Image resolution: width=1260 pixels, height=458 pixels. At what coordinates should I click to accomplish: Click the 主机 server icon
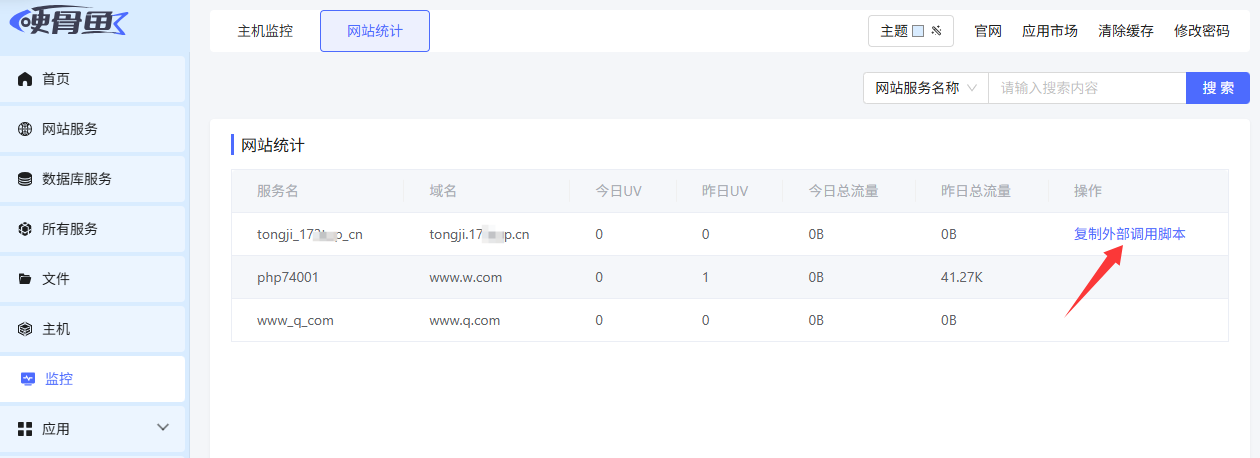tap(25, 329)
